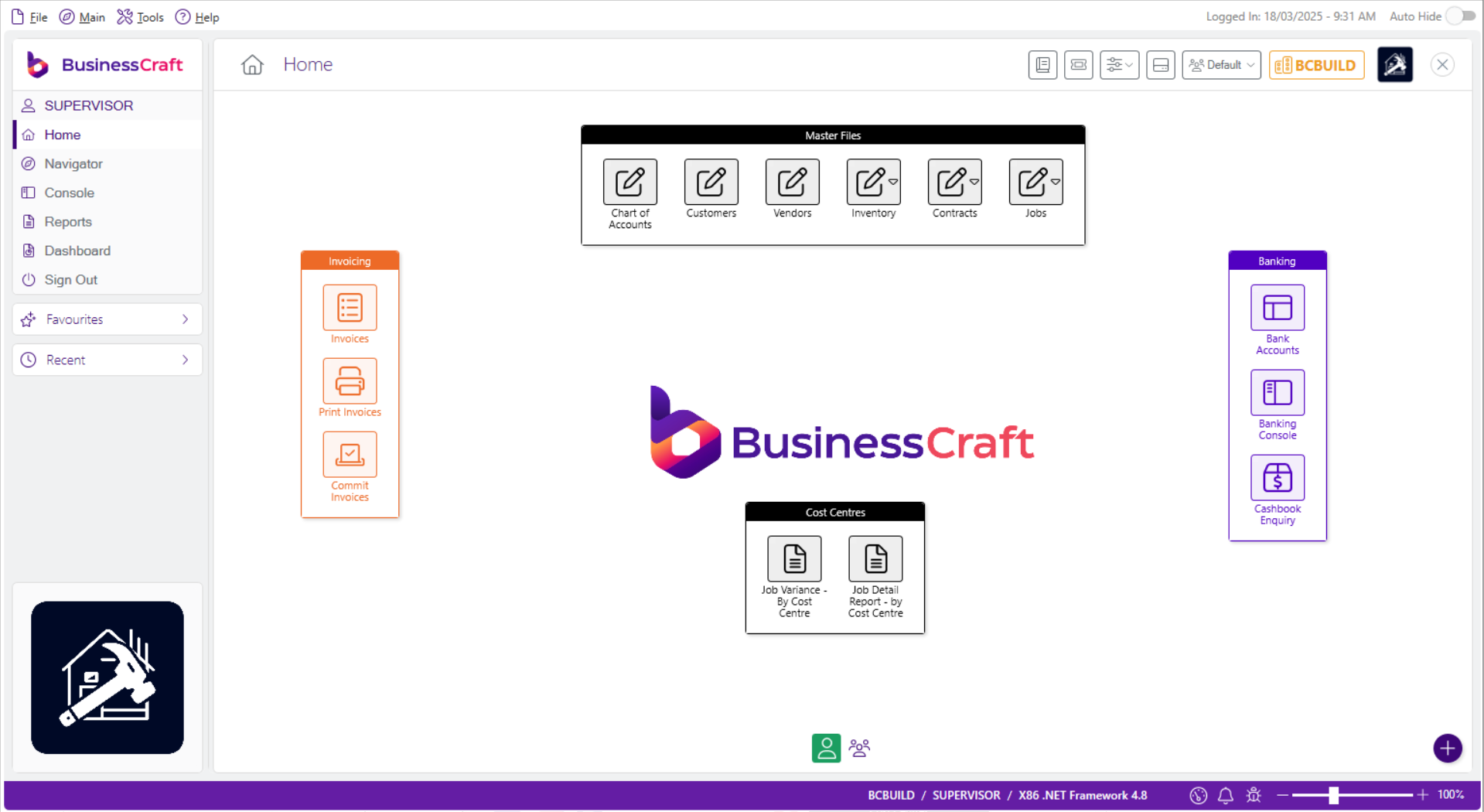
Task: Open the Invoices list icon
Action: [350, 307]
